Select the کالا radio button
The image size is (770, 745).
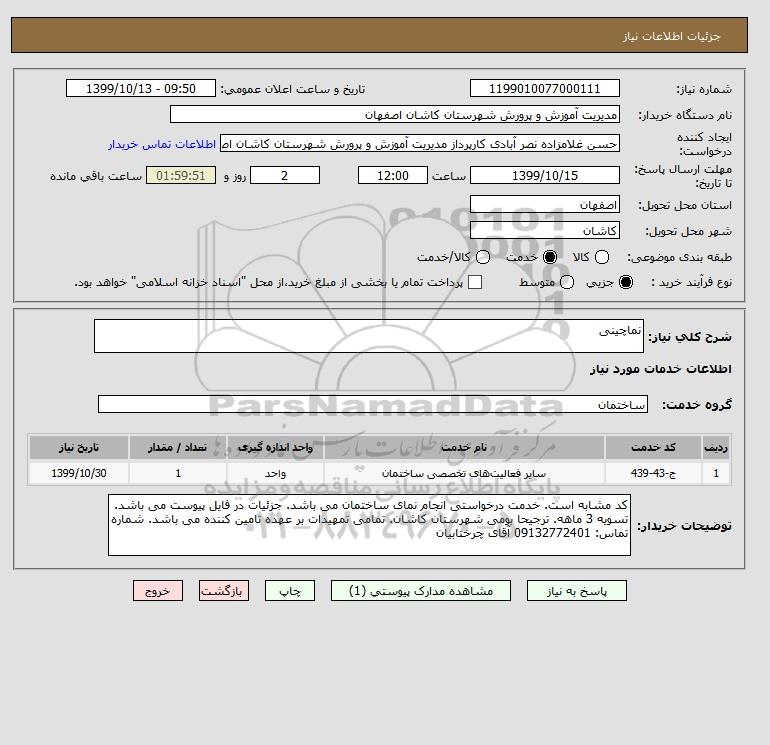[602, 257]
